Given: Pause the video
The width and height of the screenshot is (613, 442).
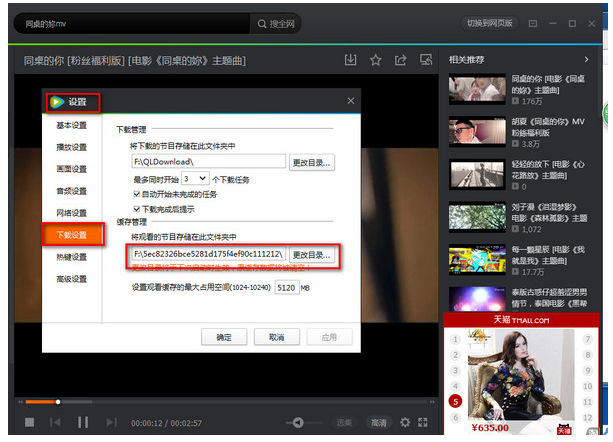Looking at the screenshot, I should pyautogui.click(x=83, y=422).
